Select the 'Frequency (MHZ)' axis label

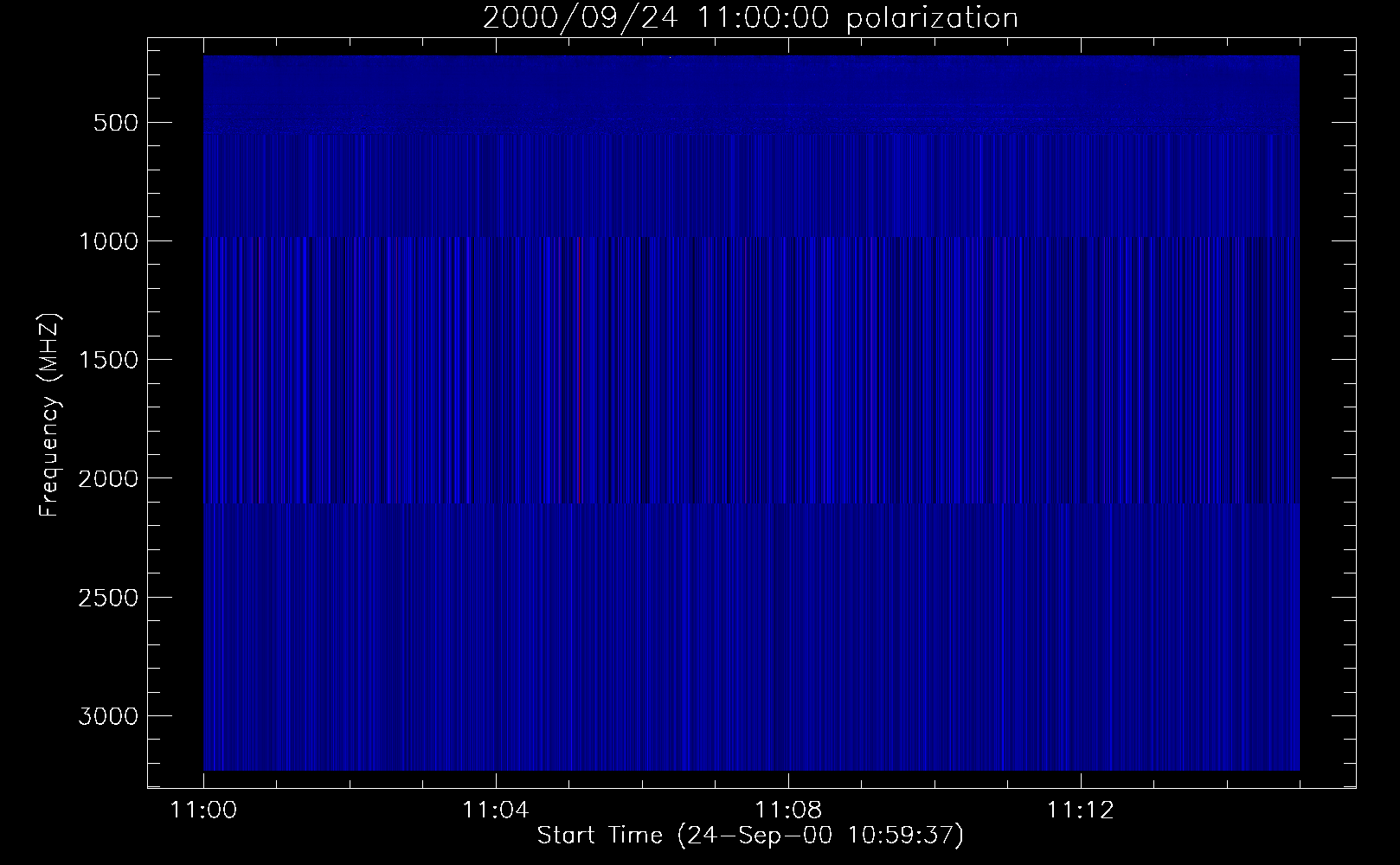coord(49,415)
